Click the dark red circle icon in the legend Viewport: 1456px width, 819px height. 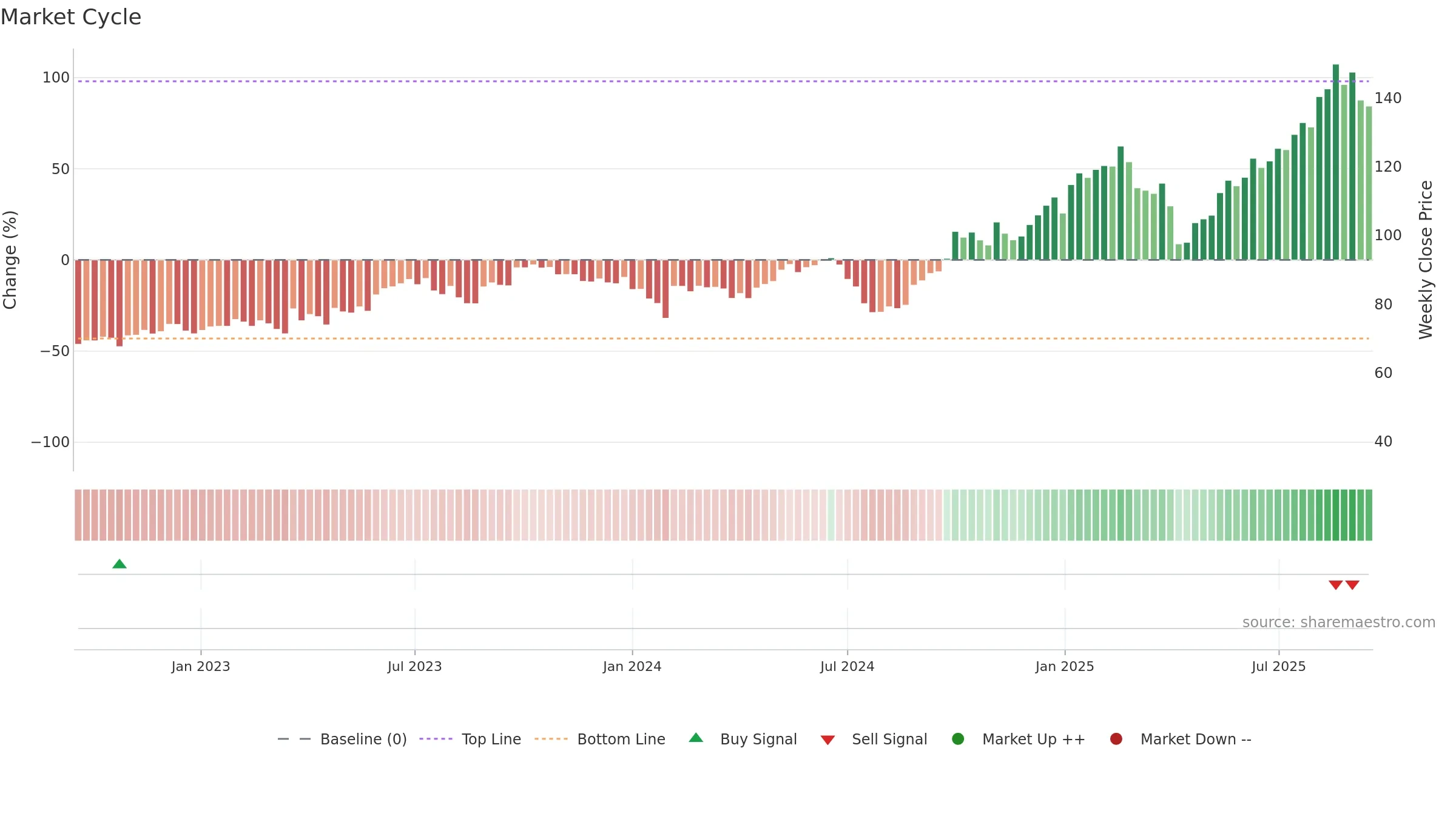point(1116,739)
